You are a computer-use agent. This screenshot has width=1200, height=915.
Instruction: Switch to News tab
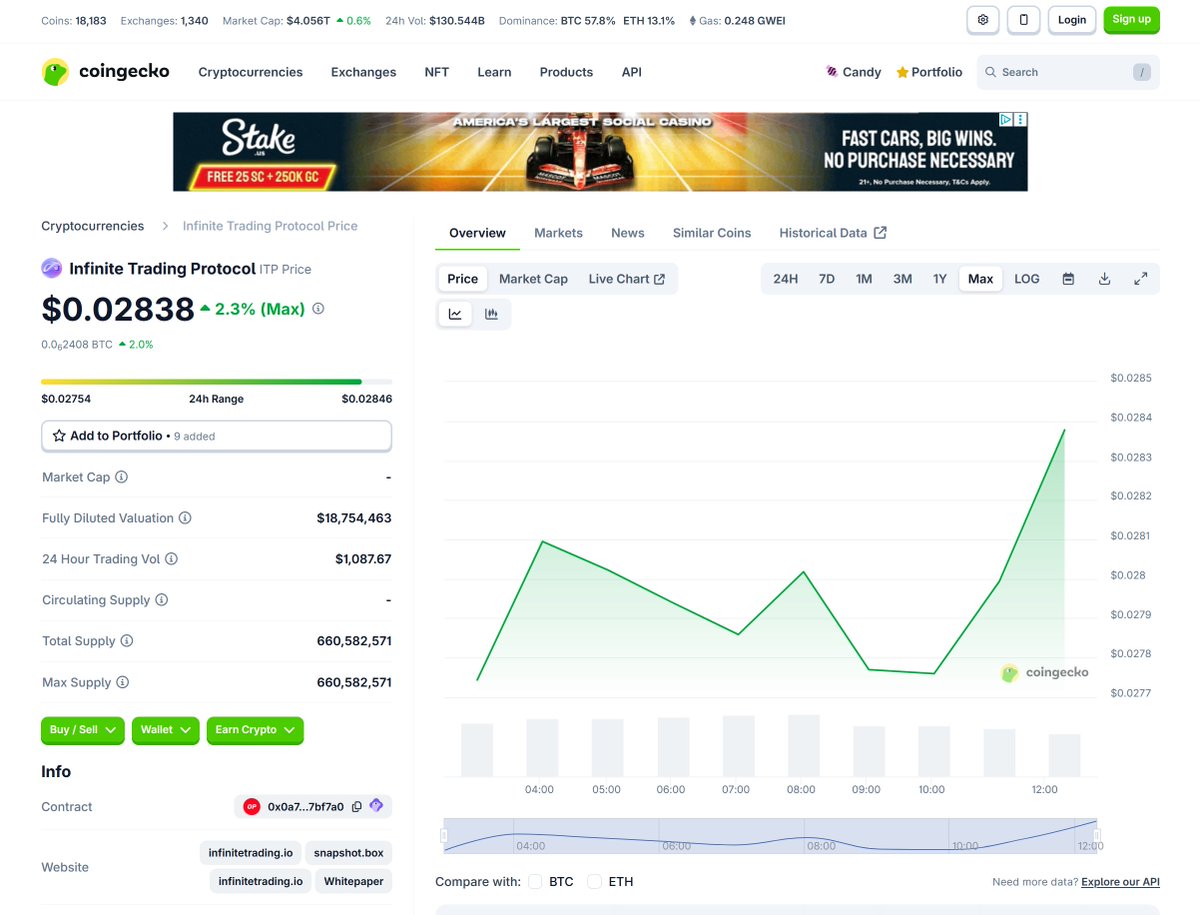[x=628, y=233]
